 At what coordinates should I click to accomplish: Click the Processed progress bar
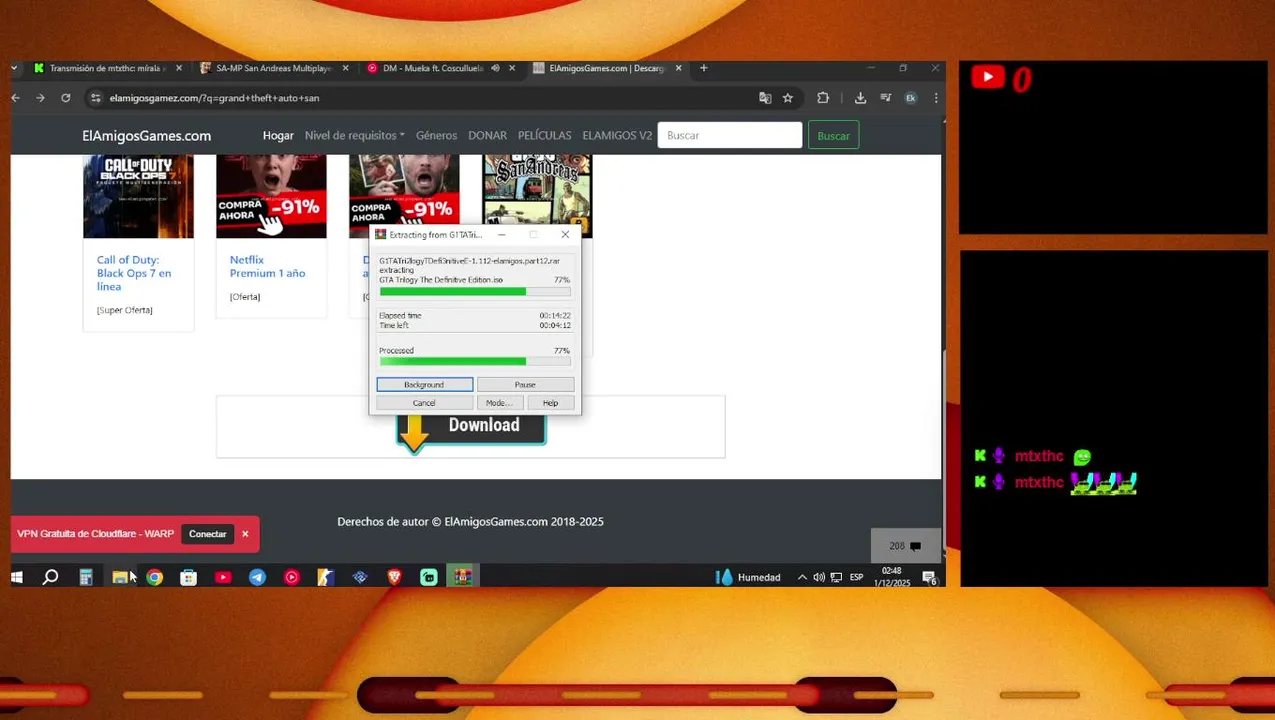475,362
